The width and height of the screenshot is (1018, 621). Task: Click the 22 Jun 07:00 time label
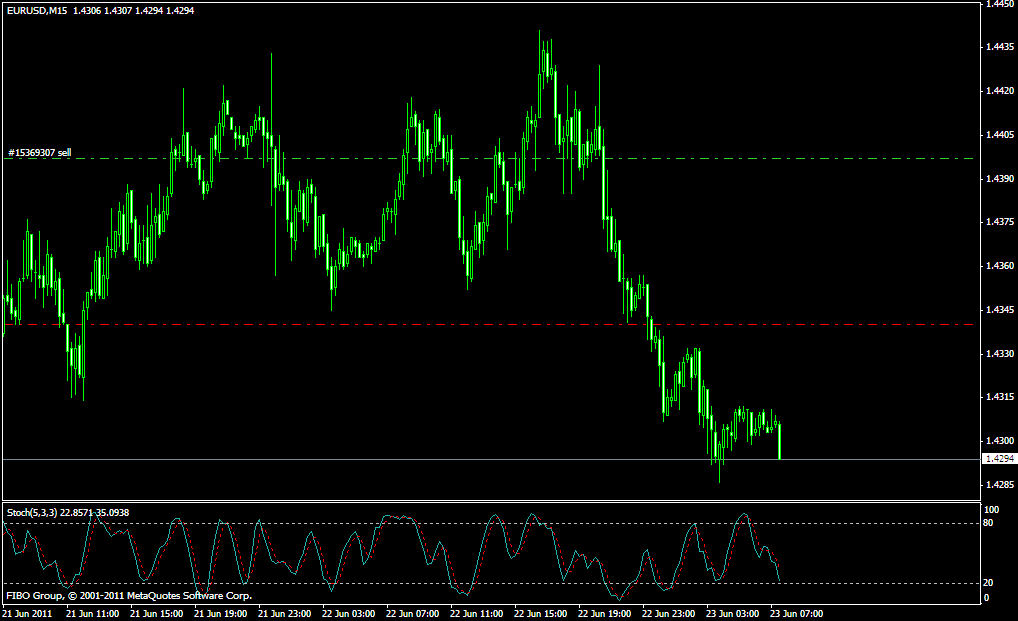(x=412, y=614)
